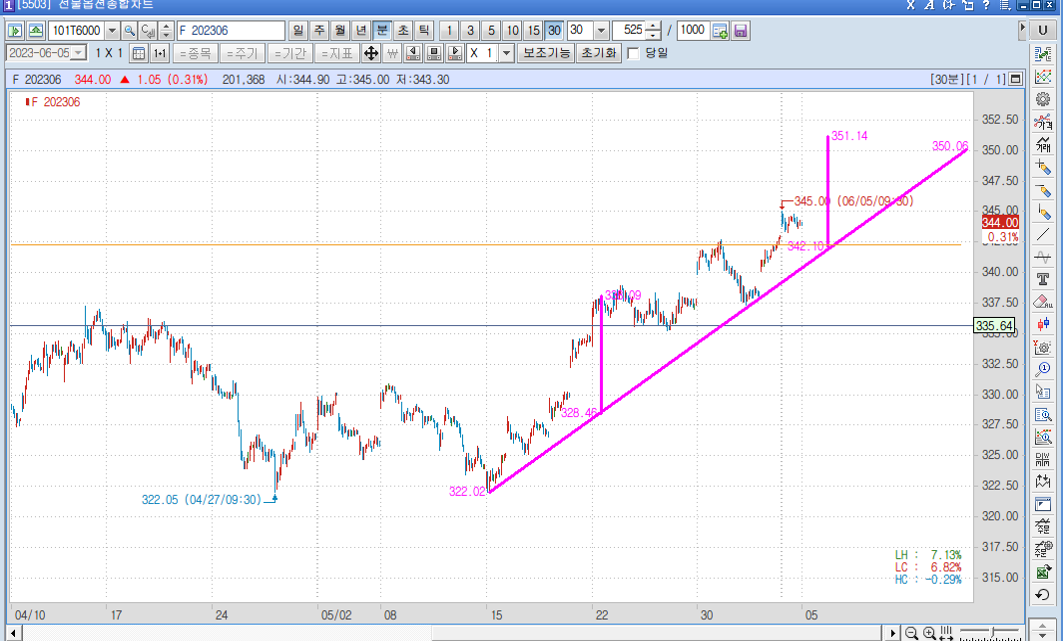Open the =지표 menu button
The height and width of the screenshot is (641, 1063).
click(x=337, y=53)
